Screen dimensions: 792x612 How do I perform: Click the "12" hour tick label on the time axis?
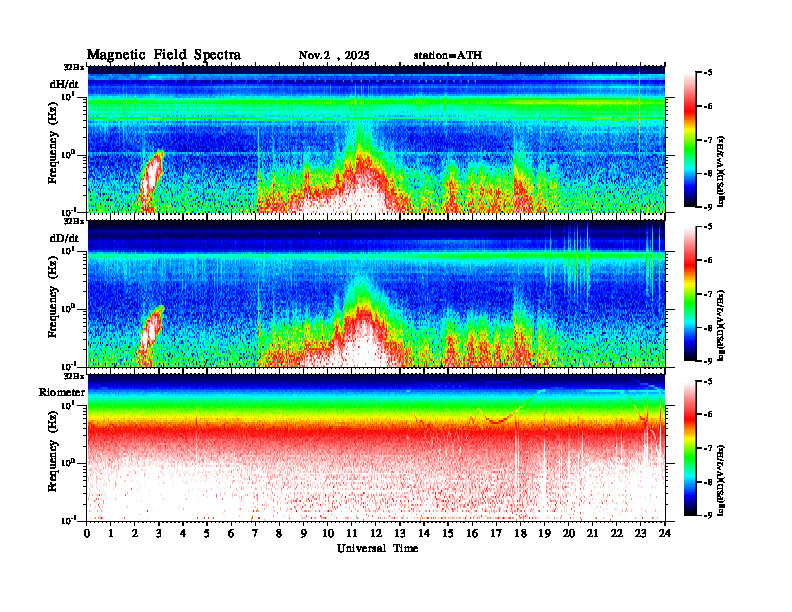tap(376, 533)
